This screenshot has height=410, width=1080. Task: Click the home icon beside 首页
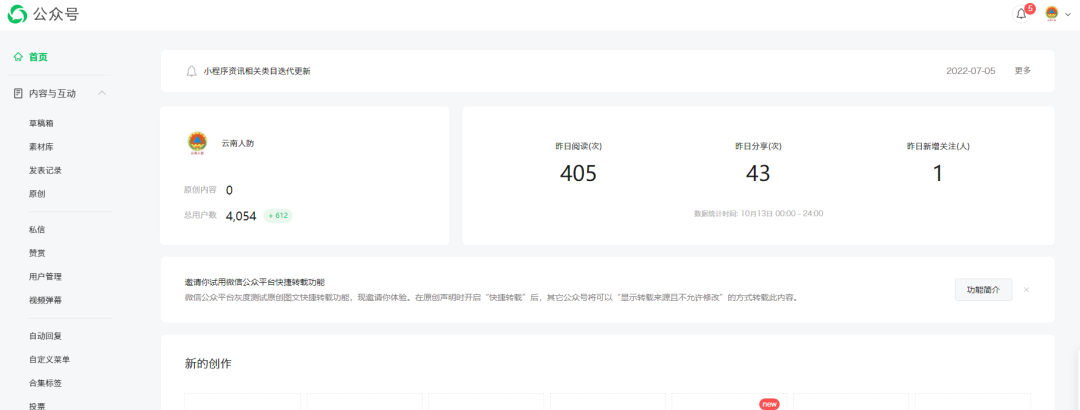19,57
